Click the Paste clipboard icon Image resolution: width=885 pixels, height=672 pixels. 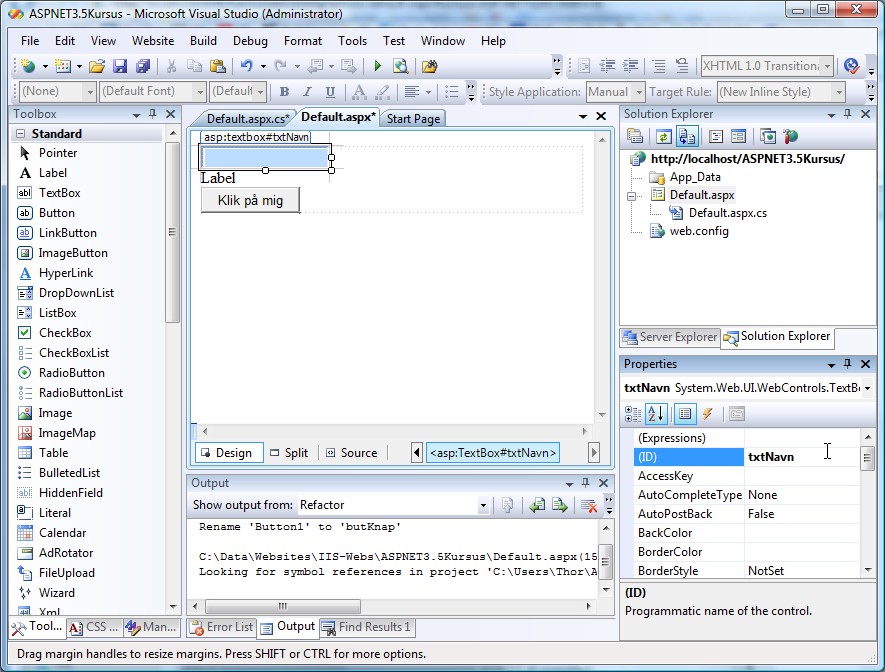(x=217, y=66)
